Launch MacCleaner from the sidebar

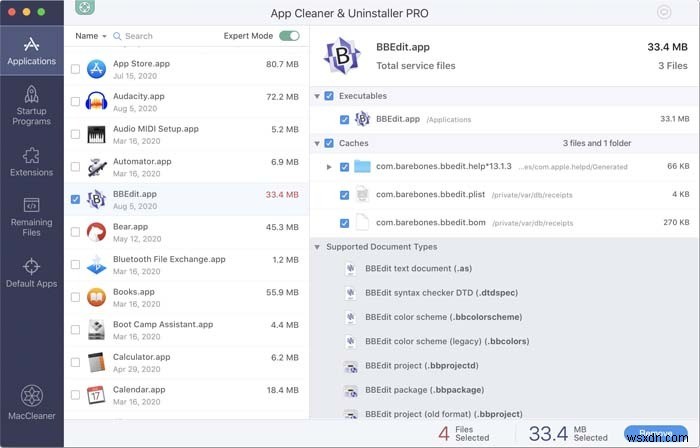[32, 402]
